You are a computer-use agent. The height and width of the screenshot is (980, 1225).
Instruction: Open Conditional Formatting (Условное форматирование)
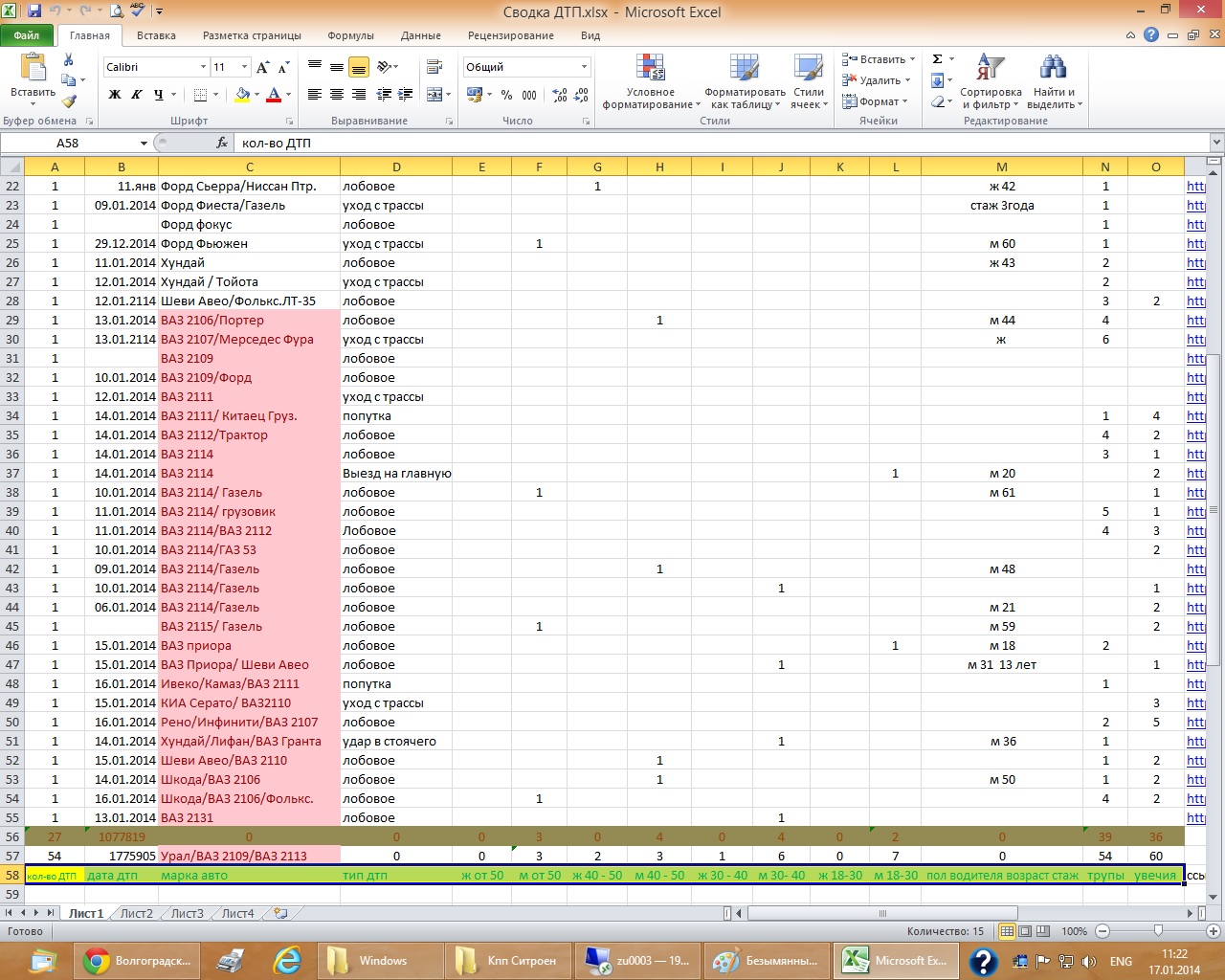pos(650,81)
